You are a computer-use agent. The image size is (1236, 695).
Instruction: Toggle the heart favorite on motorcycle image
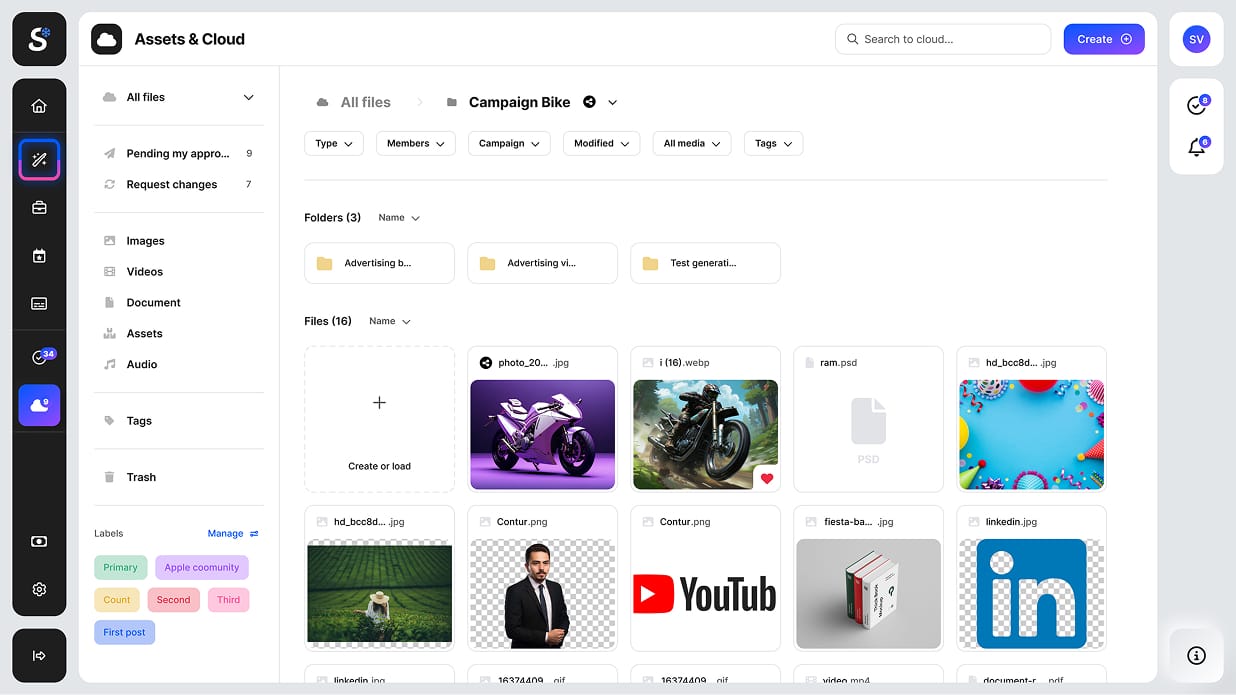(x=767, y=478)
